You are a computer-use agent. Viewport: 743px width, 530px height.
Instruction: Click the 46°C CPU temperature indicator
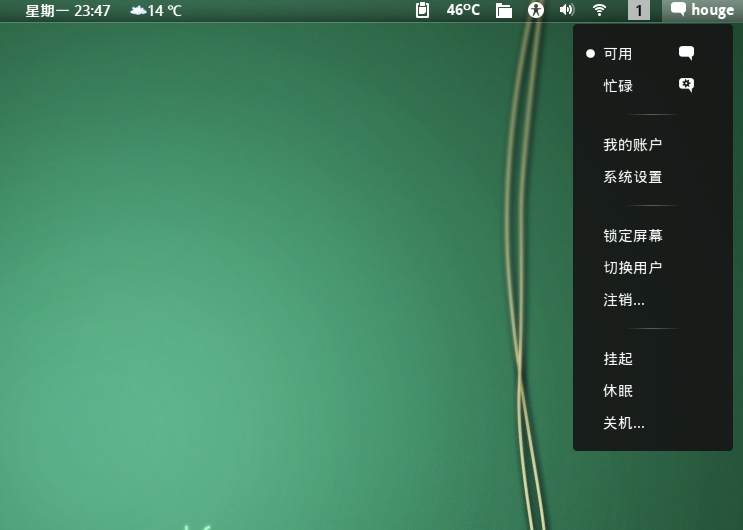(x=463, y=10)
